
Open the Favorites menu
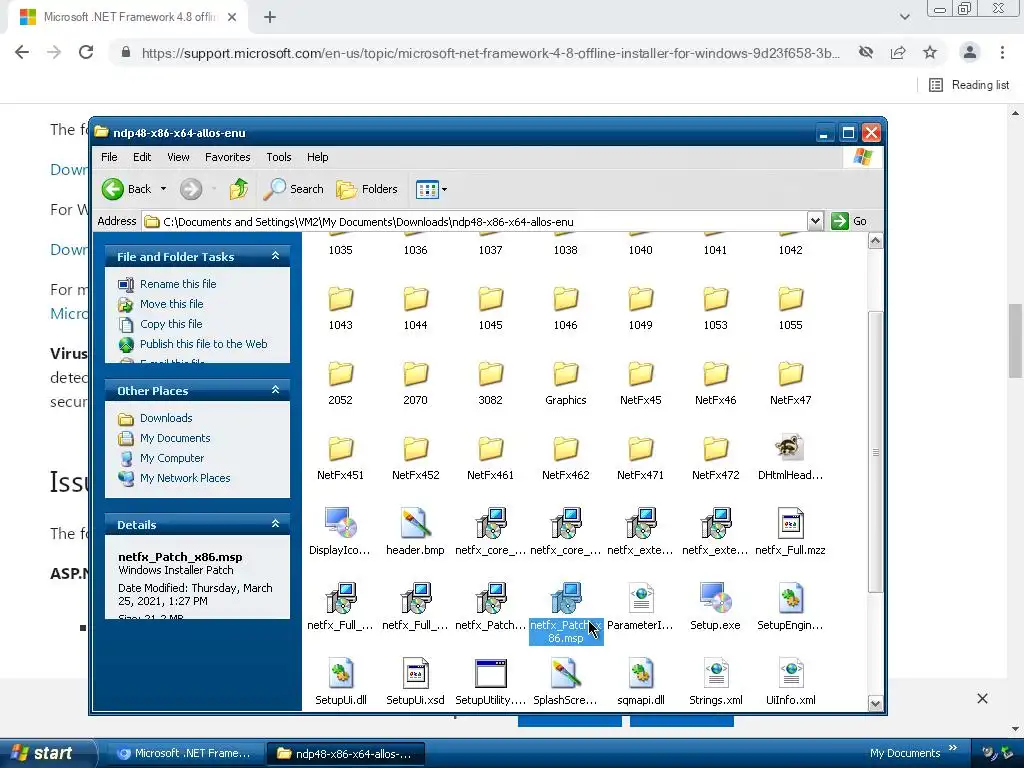227,157
